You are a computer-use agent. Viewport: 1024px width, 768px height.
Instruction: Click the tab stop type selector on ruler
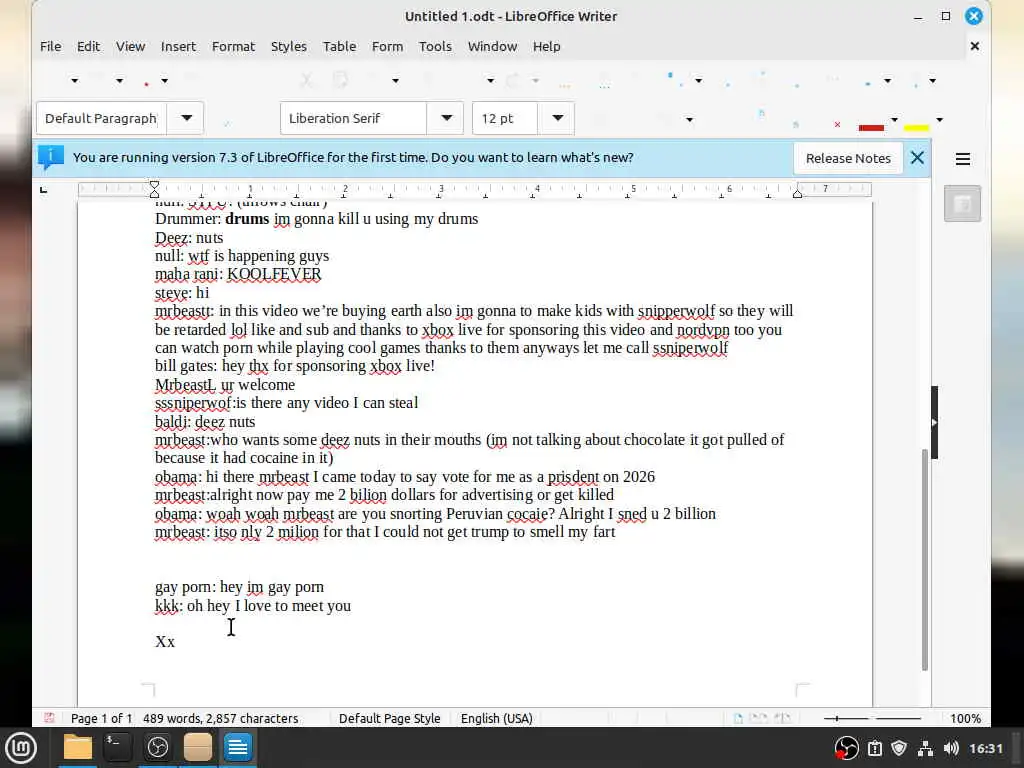pos(44,190)
